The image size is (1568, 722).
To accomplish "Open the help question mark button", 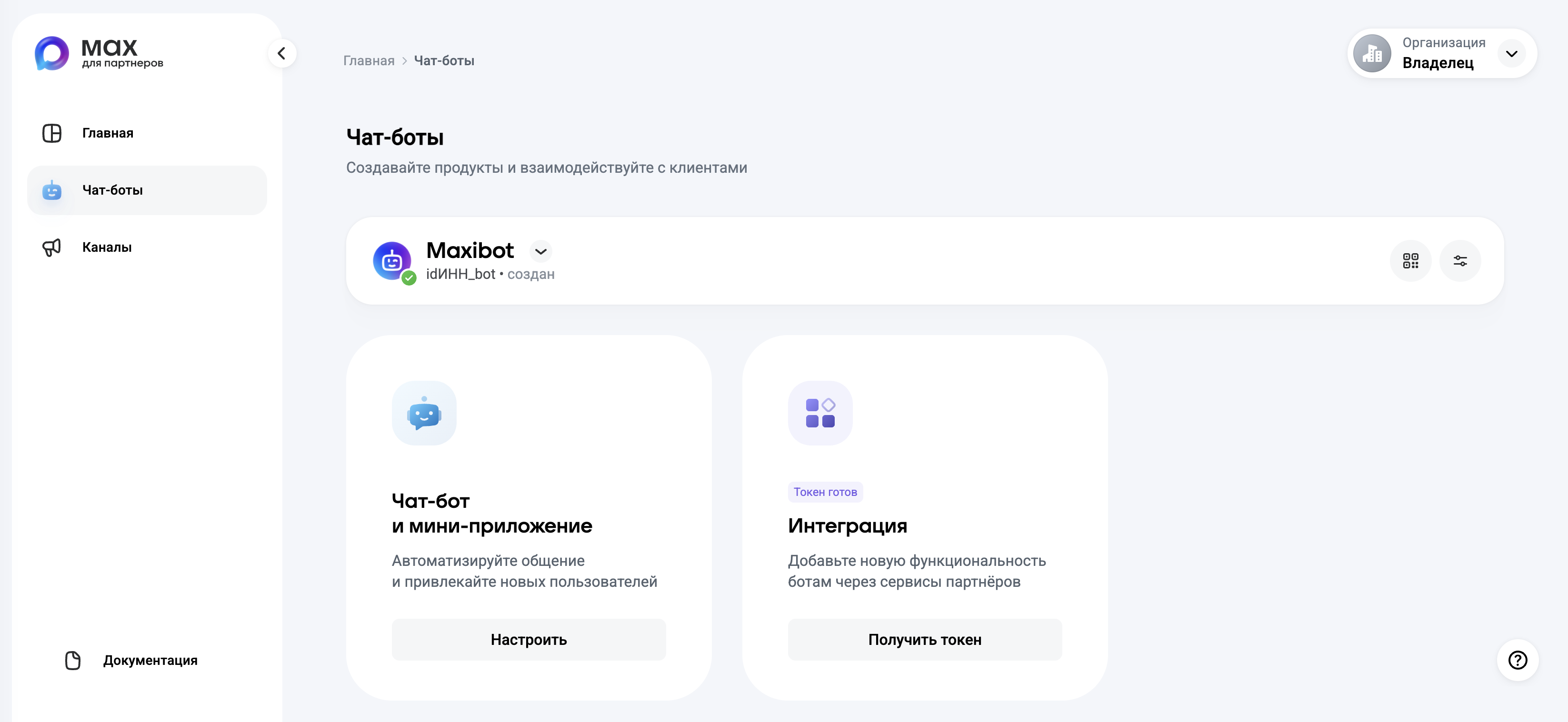I will [x=1518, y=660].
